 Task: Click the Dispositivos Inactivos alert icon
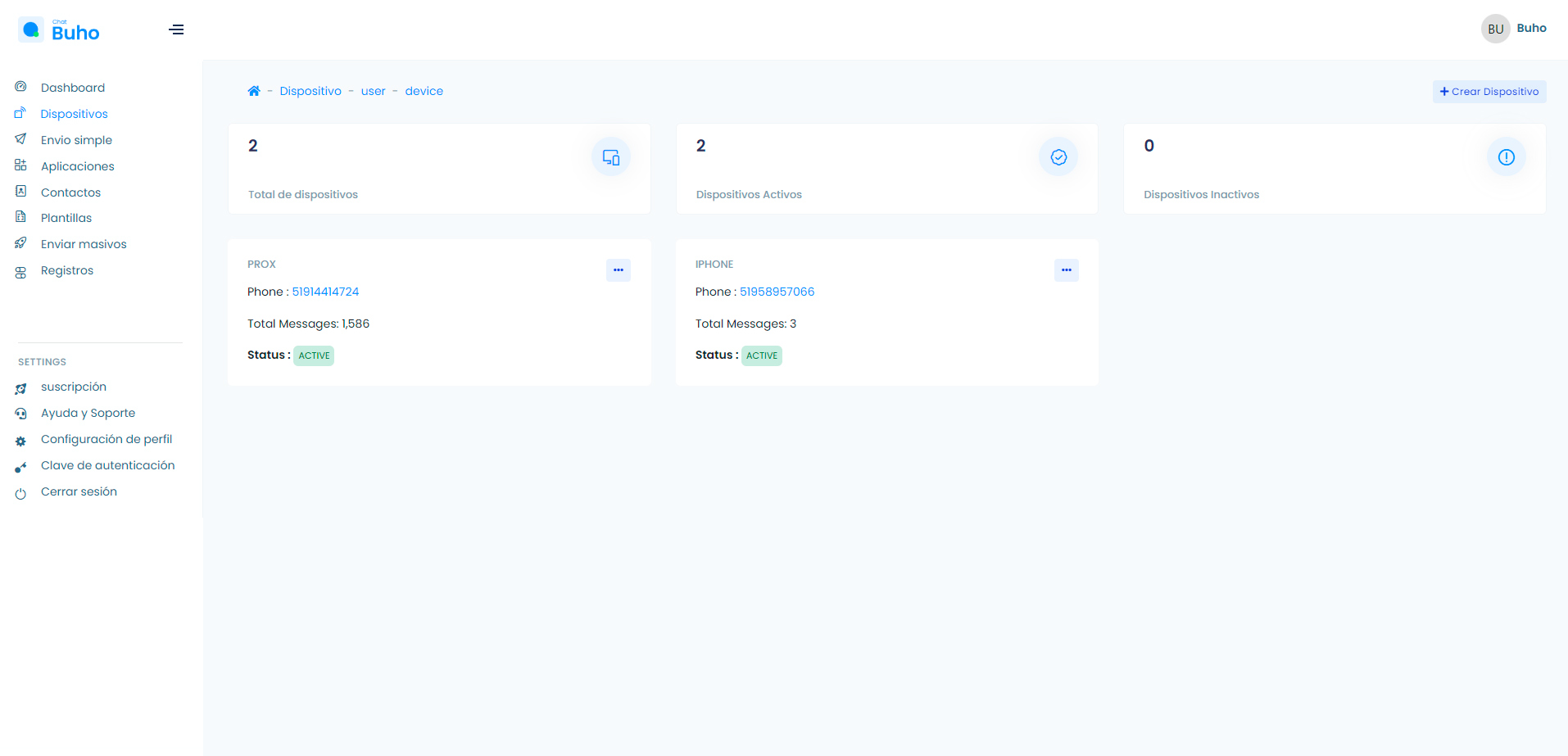1506,157
